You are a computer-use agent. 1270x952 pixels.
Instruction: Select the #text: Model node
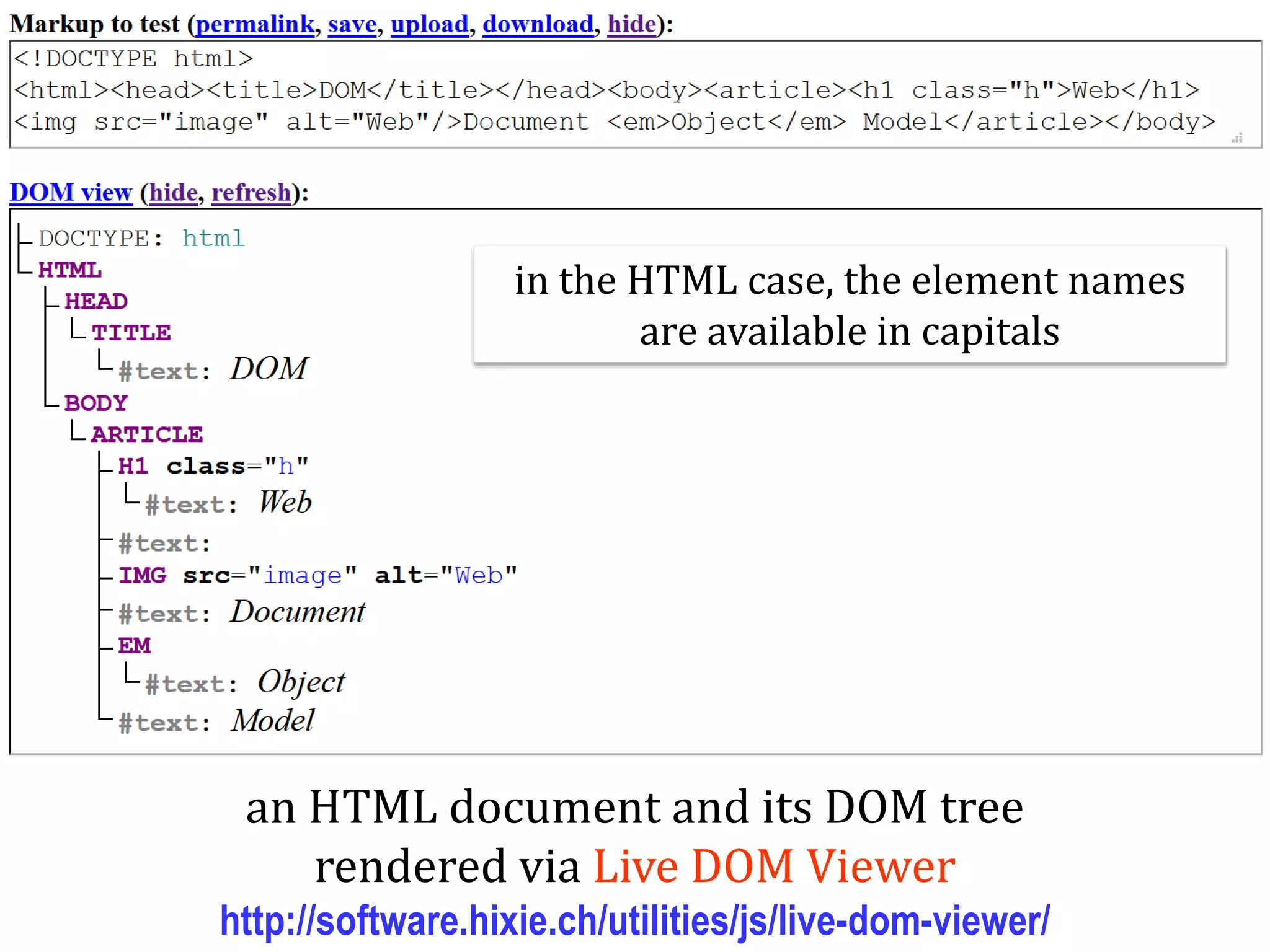pos(216,721)
